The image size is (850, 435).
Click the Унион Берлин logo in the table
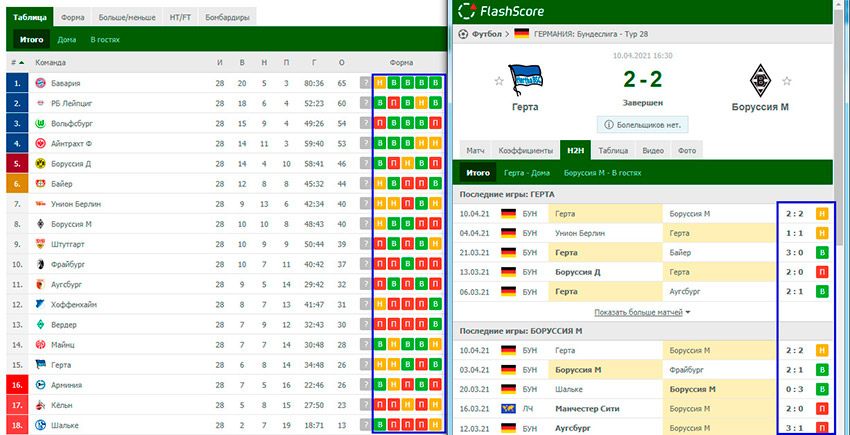[x=40, y=204]
